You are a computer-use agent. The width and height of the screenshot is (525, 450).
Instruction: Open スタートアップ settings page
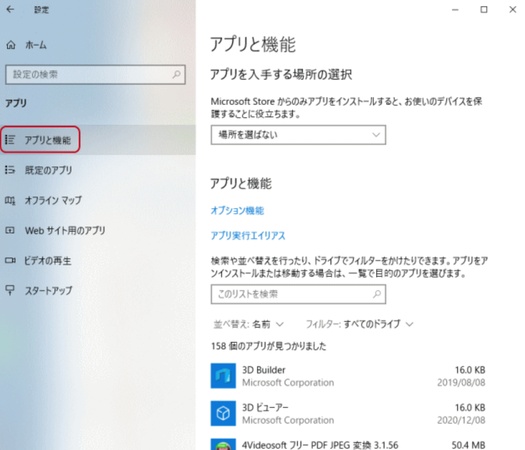point(48,290)
